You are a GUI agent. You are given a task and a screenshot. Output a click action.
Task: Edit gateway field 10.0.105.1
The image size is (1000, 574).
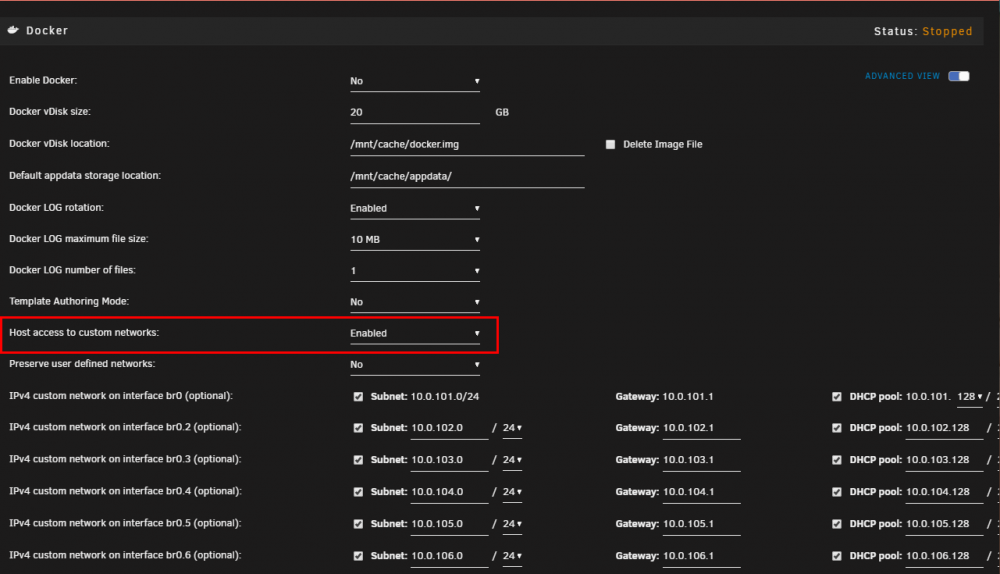(x=702, y=524)
